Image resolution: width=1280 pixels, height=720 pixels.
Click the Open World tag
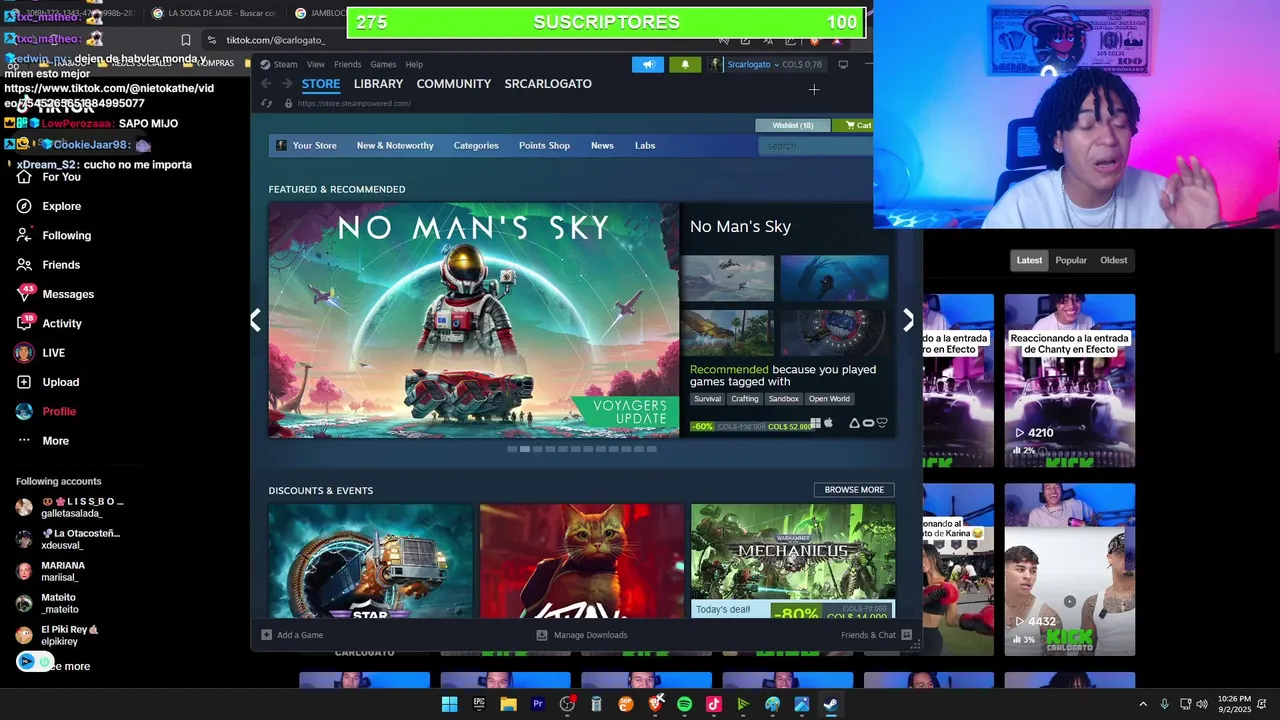(829, 399)
